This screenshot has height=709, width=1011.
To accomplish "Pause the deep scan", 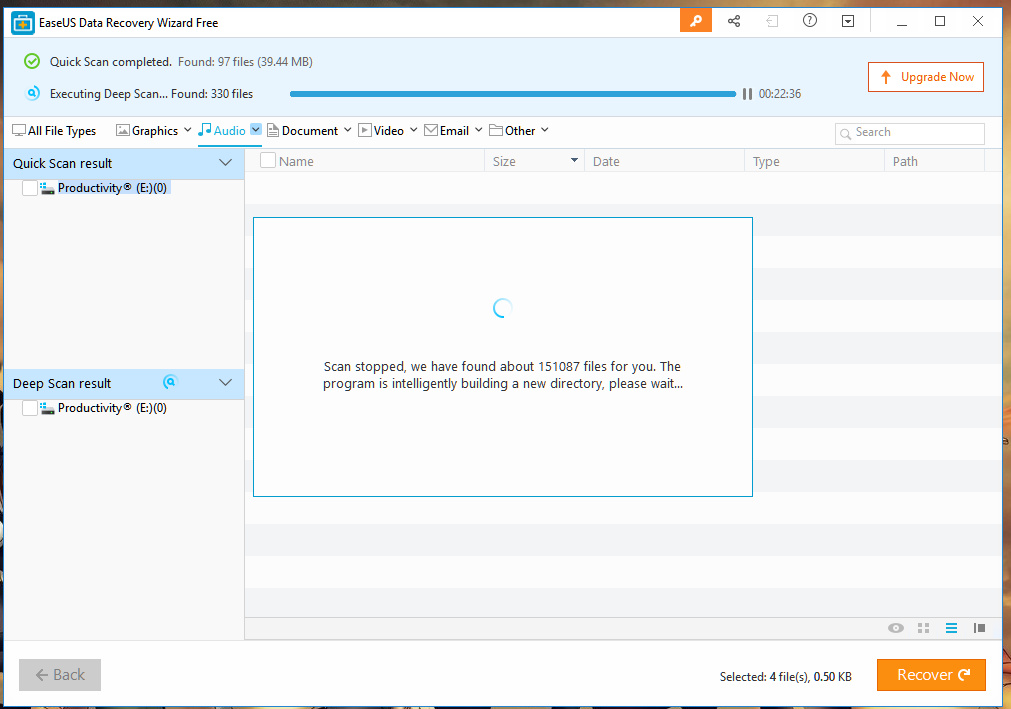I will click(x=747, y=94).
